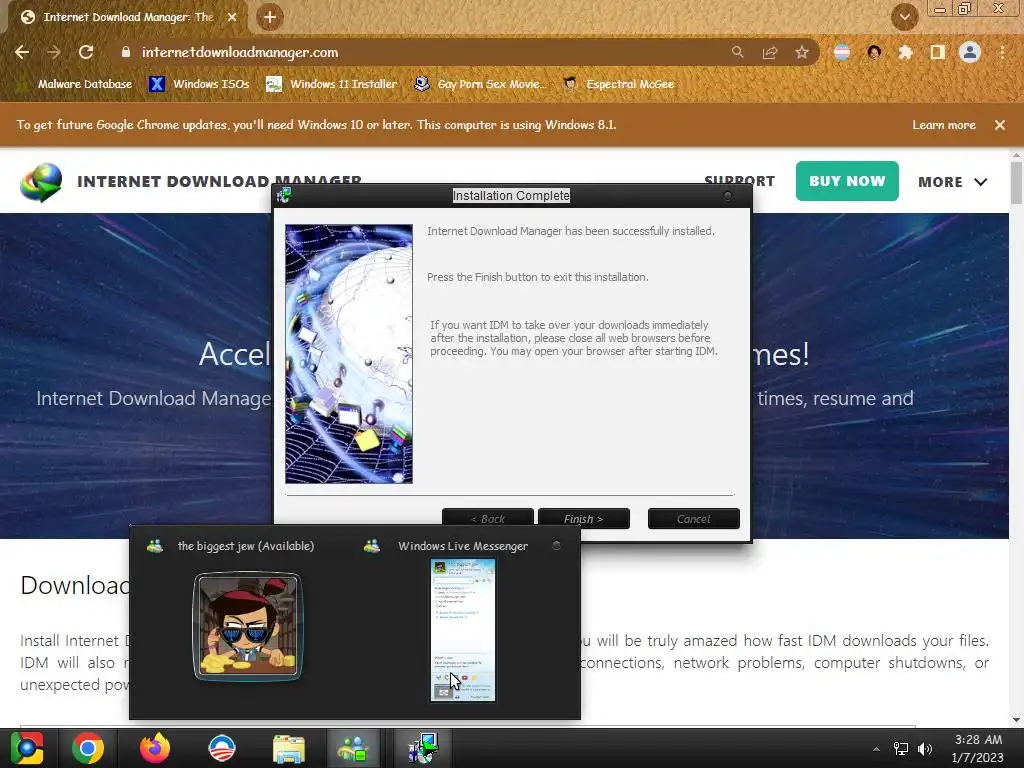Click Learn more in the update banner
The height and width of the screenshot is (768, 1024).
coord(944,125)
